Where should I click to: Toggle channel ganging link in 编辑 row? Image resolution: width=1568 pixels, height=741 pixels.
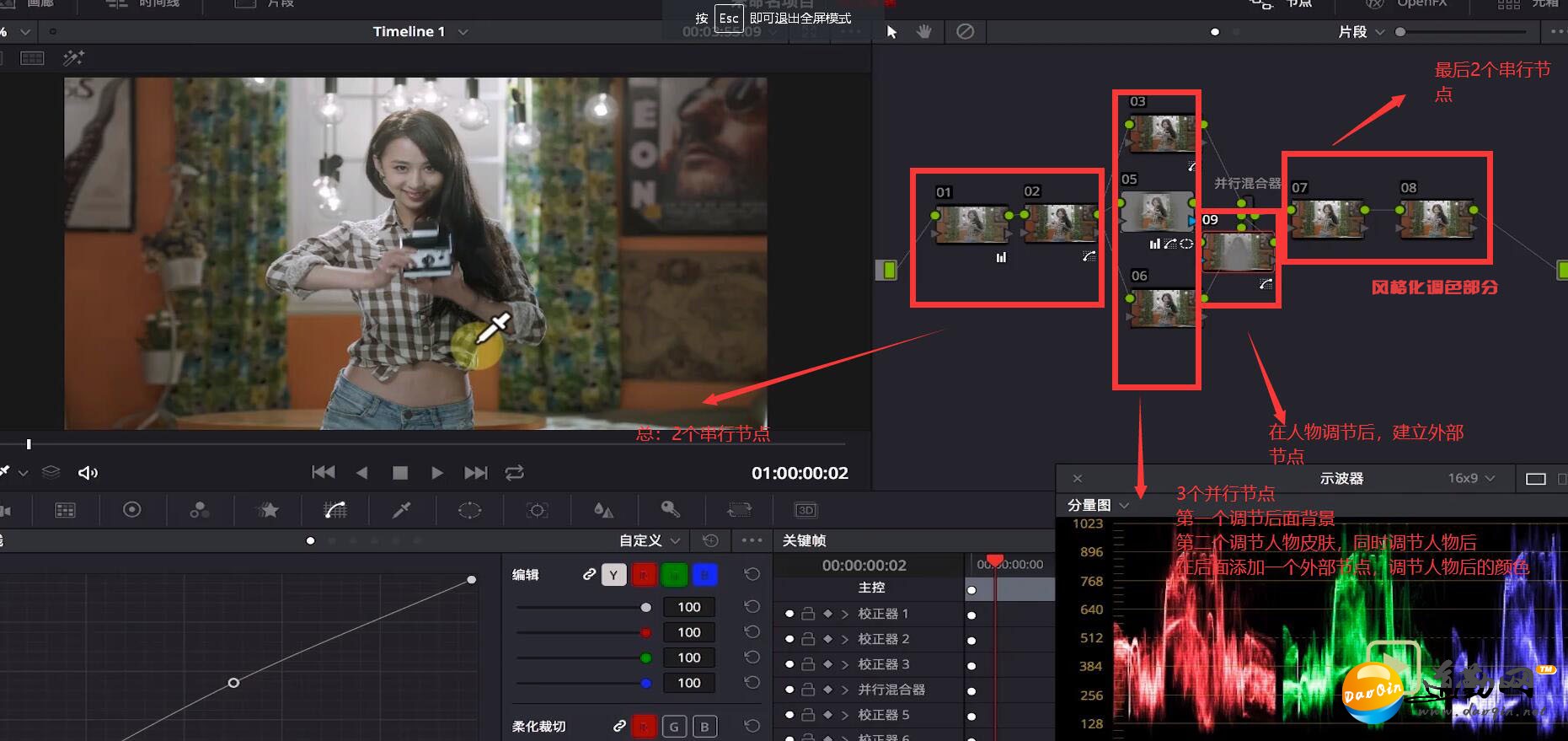pyautogui.click(x=589, y=574)
